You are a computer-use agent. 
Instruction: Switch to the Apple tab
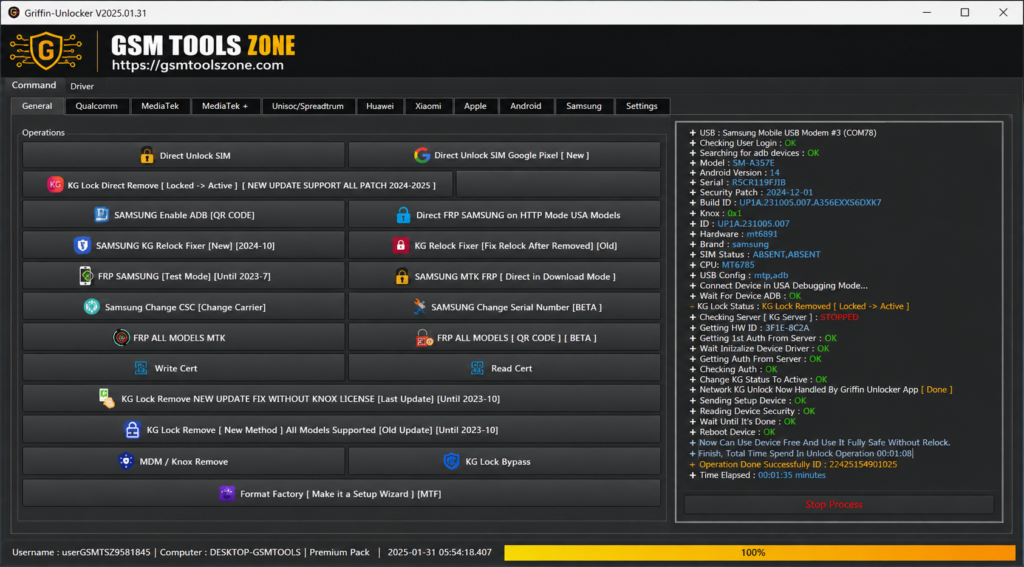point(475,106)
